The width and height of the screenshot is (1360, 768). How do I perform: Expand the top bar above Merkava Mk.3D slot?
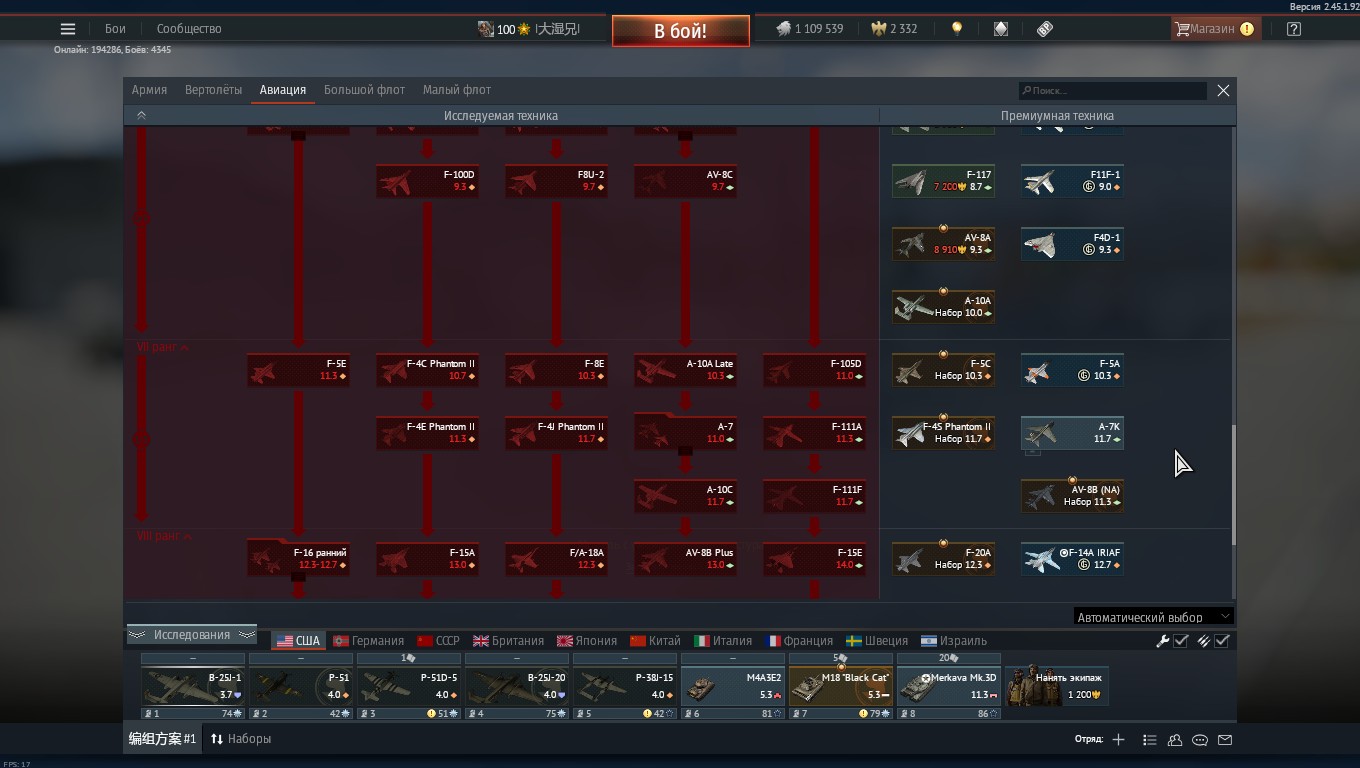(x=948, y=658)
